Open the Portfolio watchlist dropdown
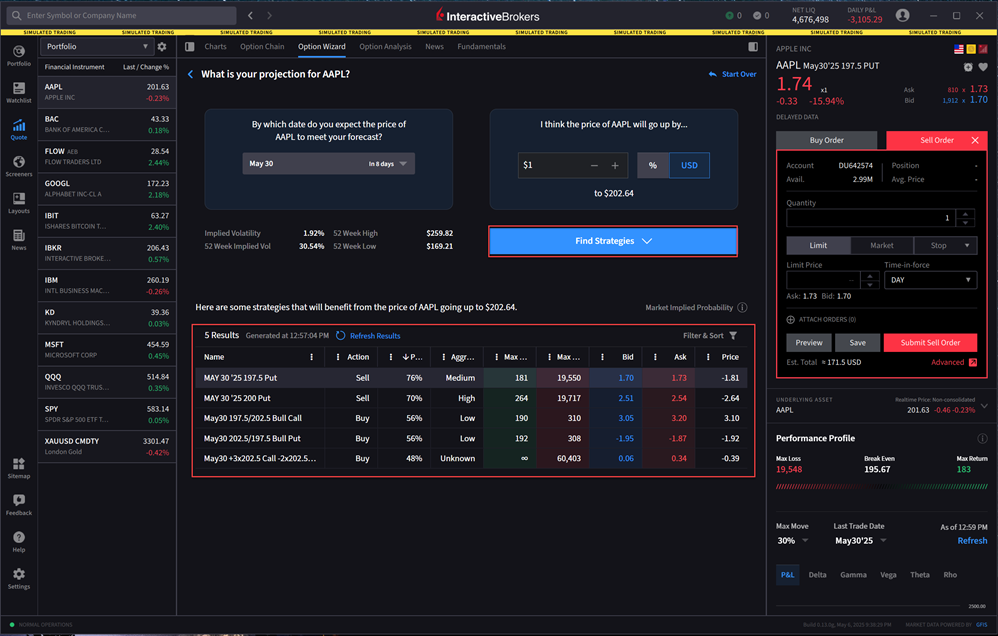 (x=97, y=46)
